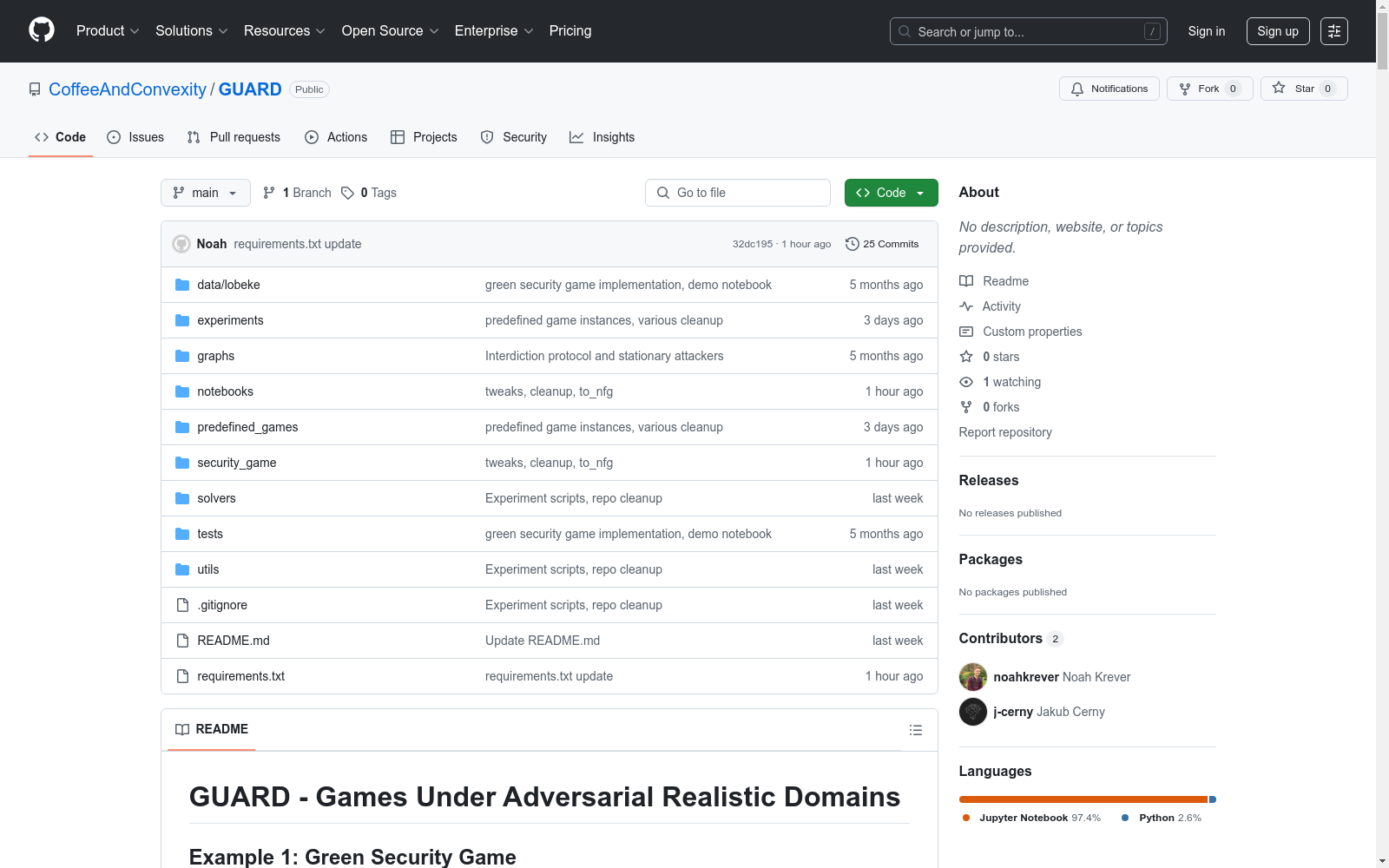
Task: Click the Python 2.6% language entry
Action: click(1162, 818)
